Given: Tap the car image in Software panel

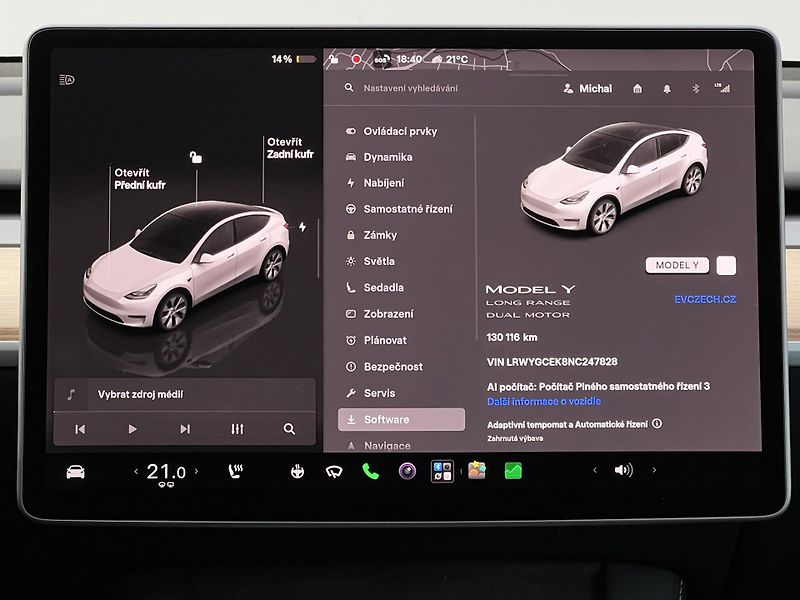Looking at the screenshot, I should [615, 178].
